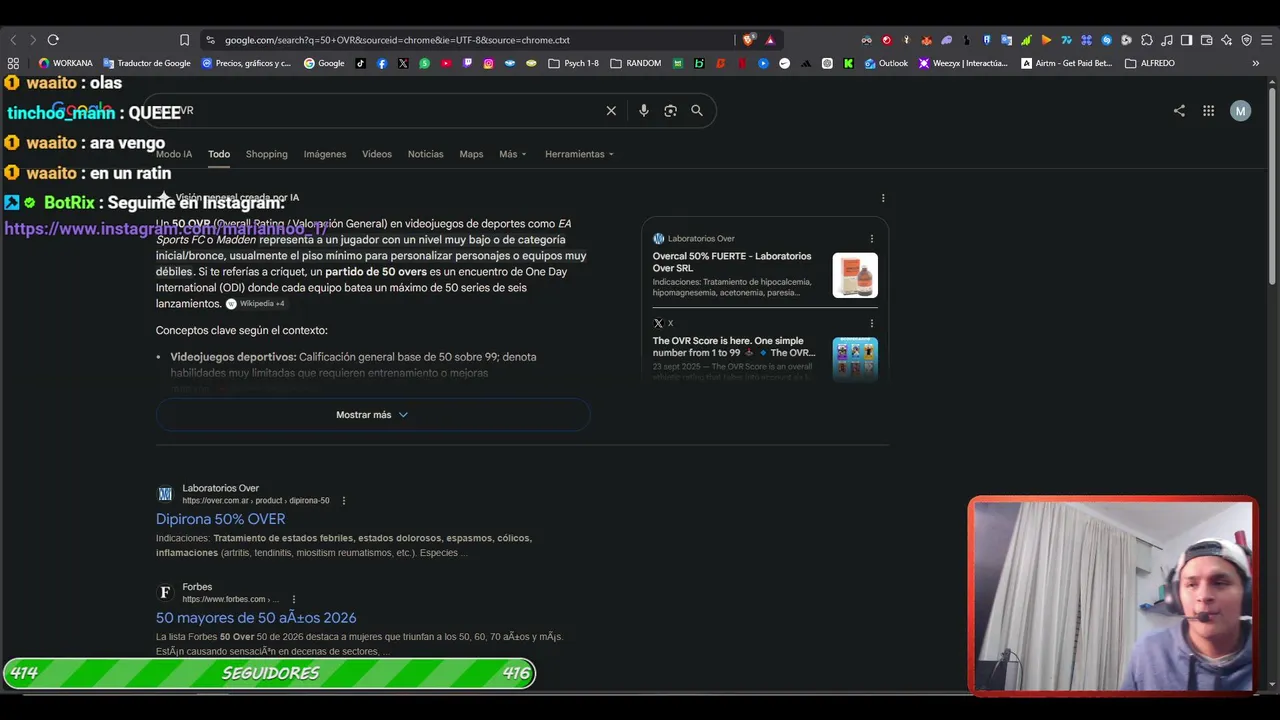The image size is (1280, 720).
Task: Search by image with Google Lens icon
Action: pyautogui.click(x=671, y=111)
